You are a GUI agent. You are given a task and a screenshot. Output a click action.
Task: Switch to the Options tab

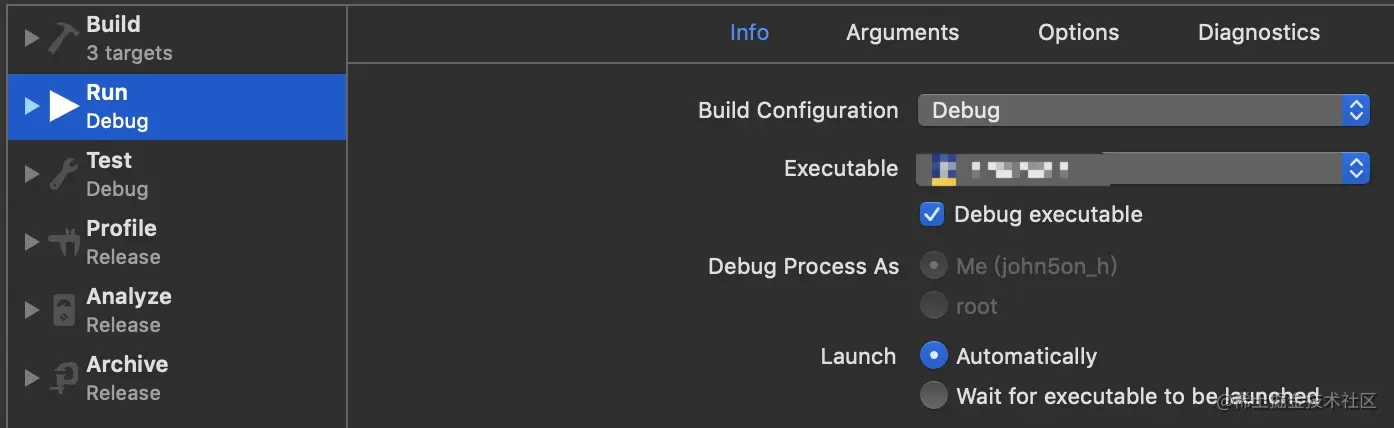click(1078, 33)
